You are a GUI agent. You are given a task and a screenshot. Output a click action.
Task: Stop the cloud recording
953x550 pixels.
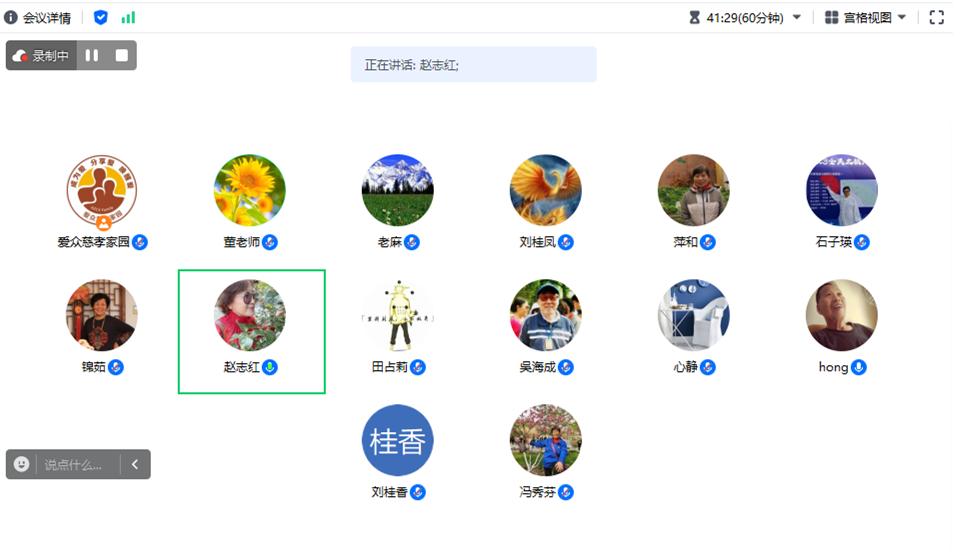click(122, 55)
